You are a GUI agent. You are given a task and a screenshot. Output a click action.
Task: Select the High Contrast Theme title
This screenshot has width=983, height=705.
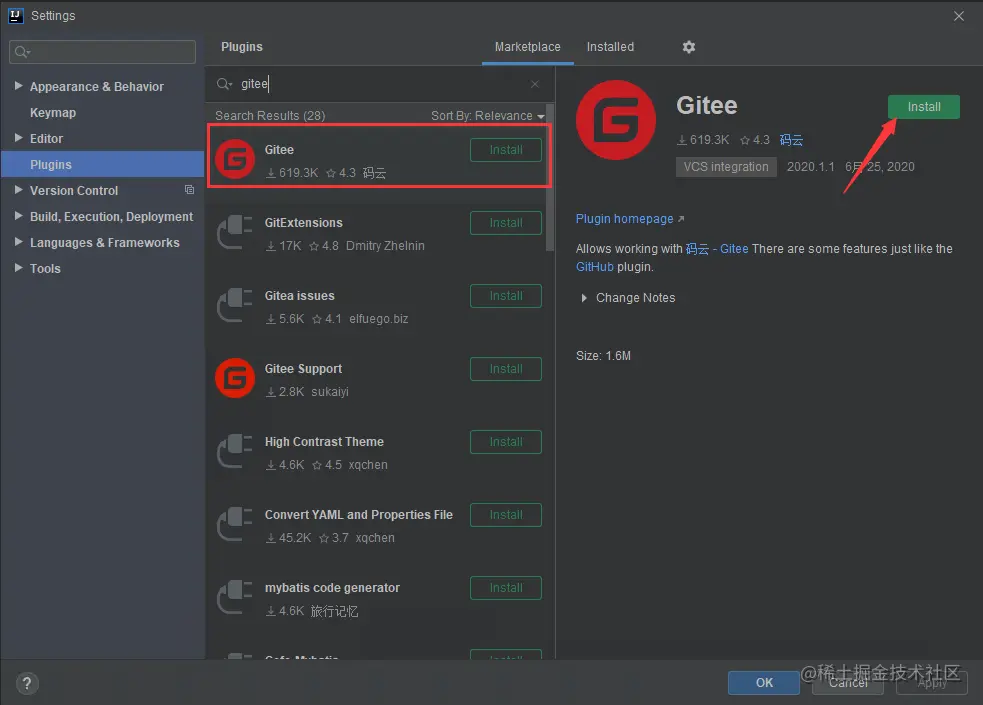click(x=324, y=442)
